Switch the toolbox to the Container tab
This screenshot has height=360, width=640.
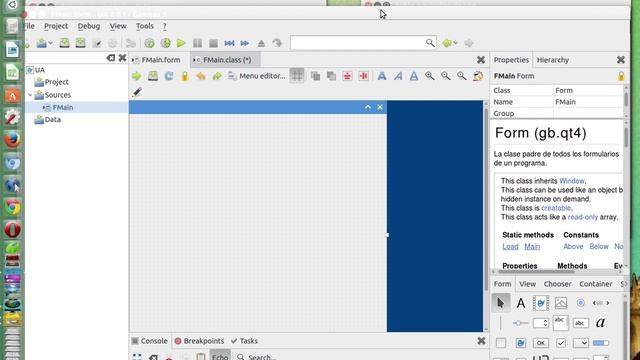click(x=596, y=284)
